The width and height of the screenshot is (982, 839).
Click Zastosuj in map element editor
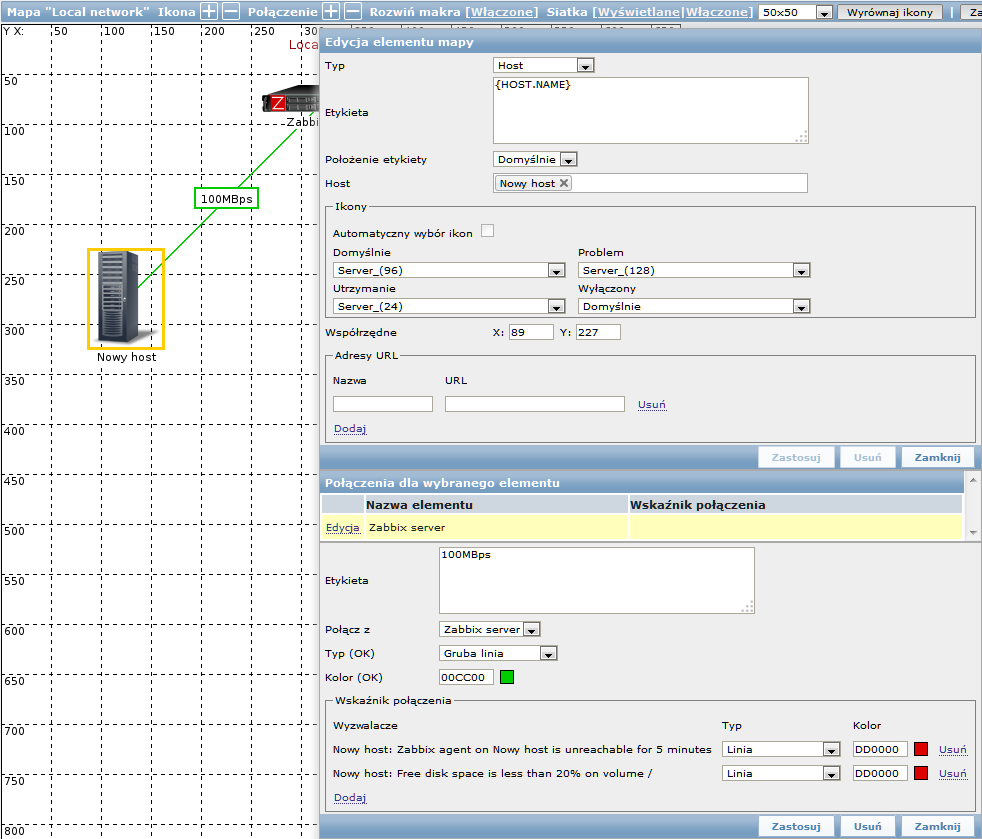[x=795, y=457]
